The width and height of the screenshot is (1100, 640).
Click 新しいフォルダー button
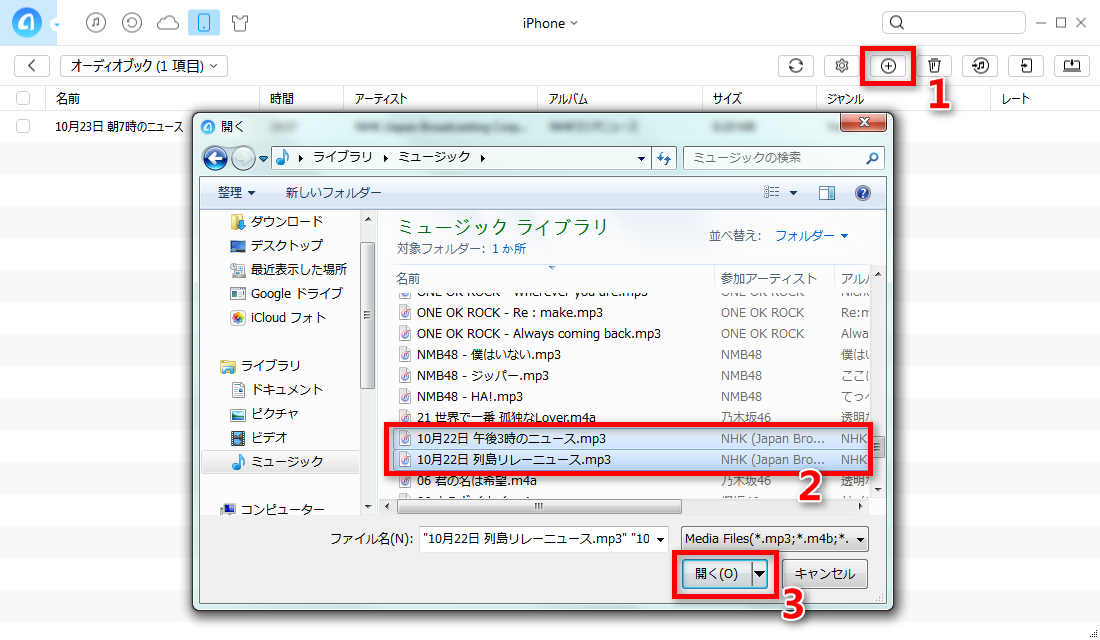(x=333, y=192)
